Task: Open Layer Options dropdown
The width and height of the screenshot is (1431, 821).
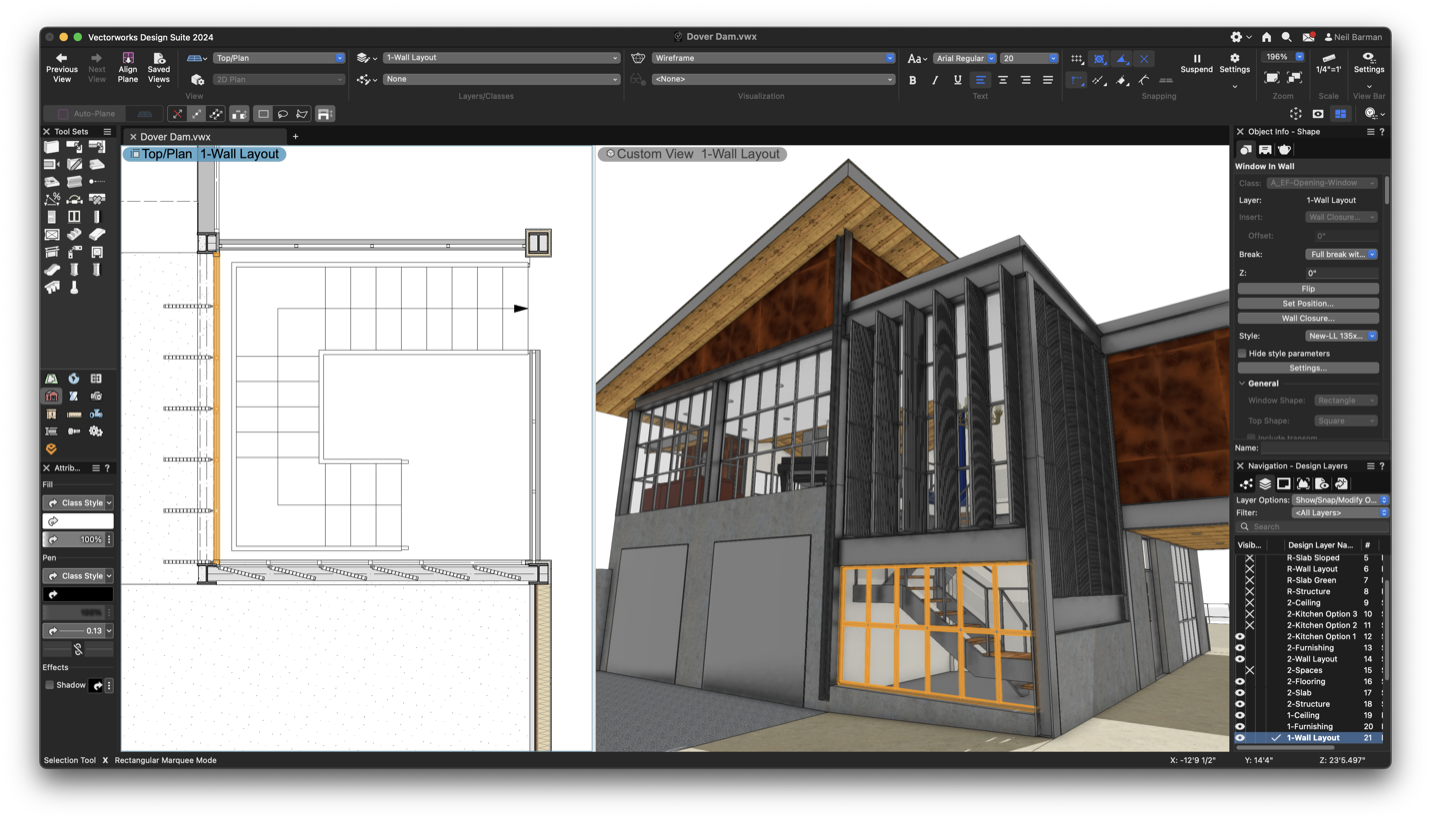Action: pyautogui.click(x=1340, y=500)
